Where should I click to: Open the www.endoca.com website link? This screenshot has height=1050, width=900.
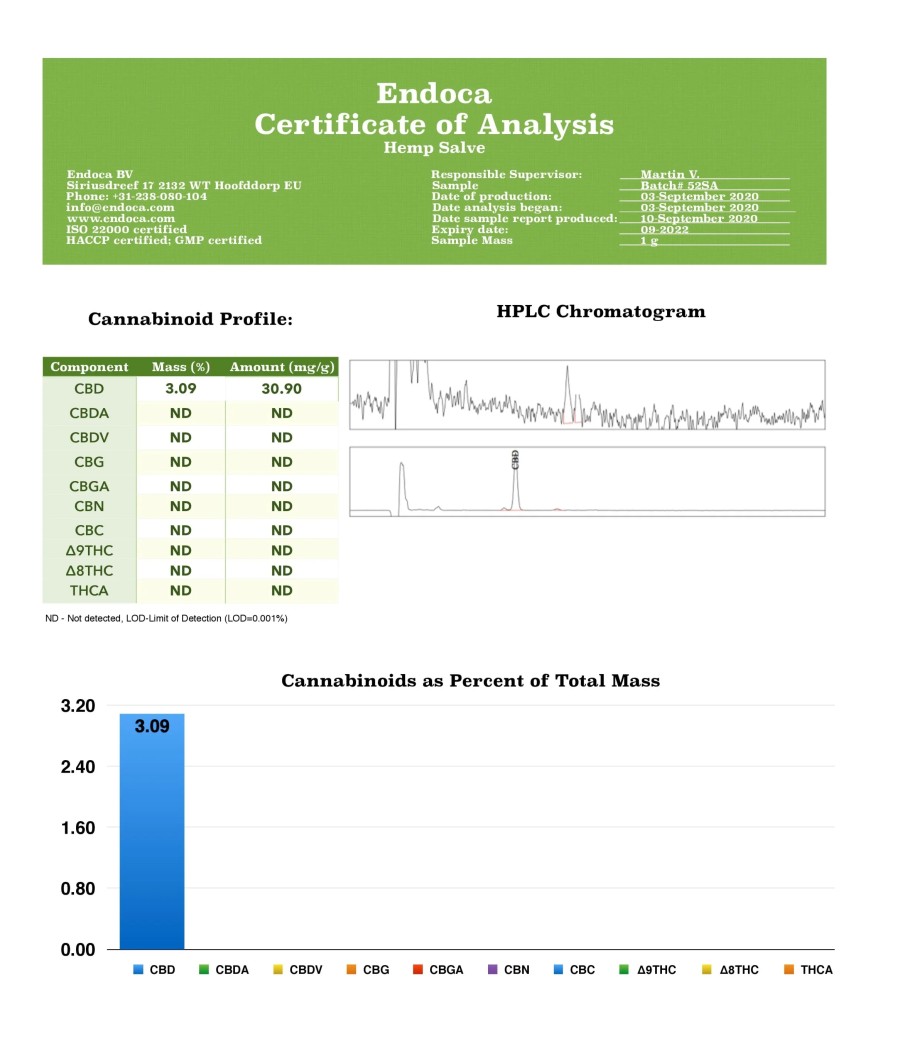(x=120, y=218)
